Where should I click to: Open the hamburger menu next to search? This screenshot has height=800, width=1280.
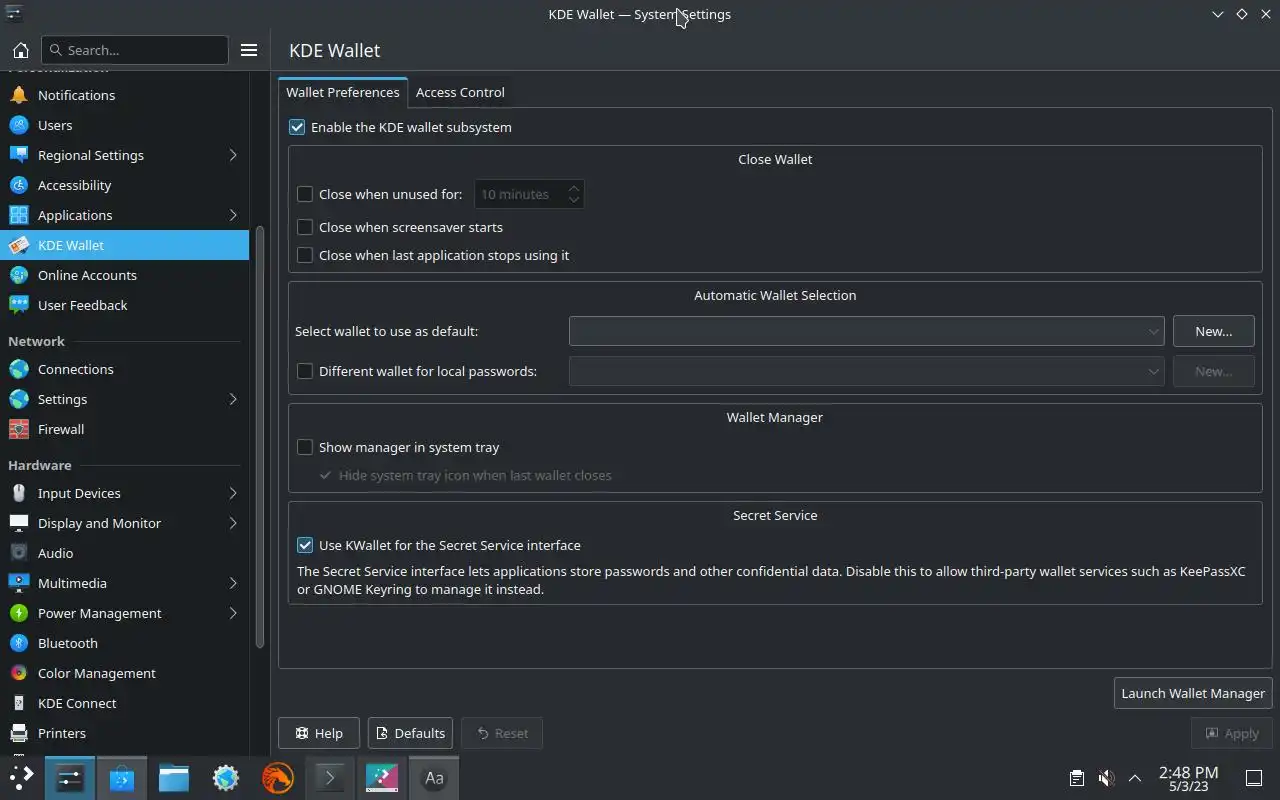pyautogui.click(x=249, y=50)
